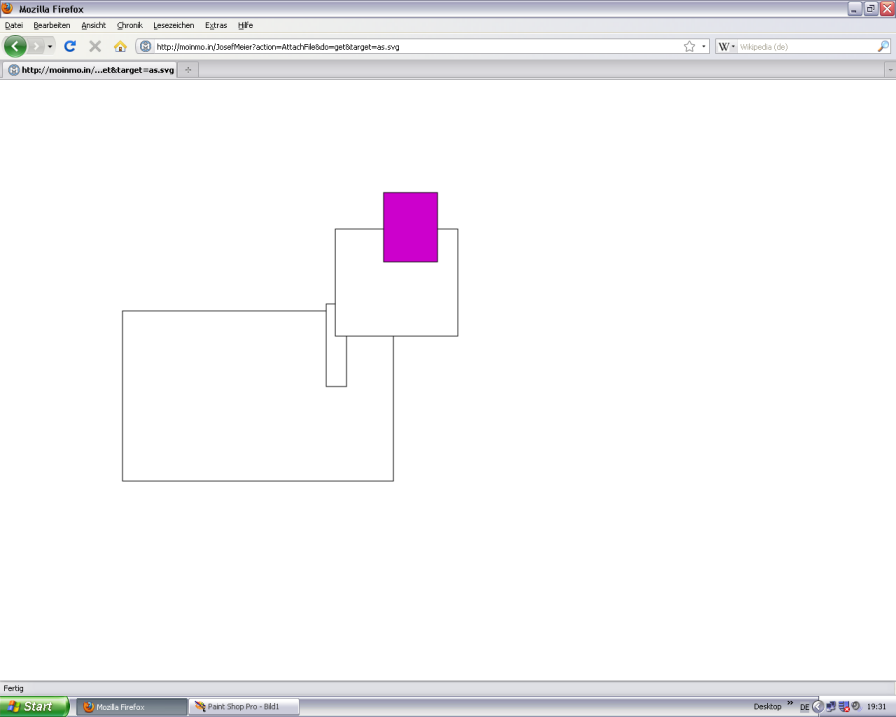Viewport: 896px width, 717px height.
Task: Select the as.svg browser tab
Action: click(x=90, y=70)
